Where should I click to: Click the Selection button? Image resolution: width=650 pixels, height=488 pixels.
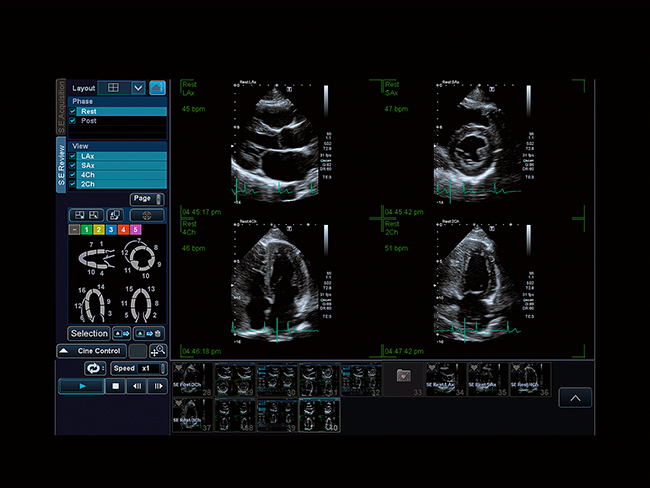[x=89, y=333]
